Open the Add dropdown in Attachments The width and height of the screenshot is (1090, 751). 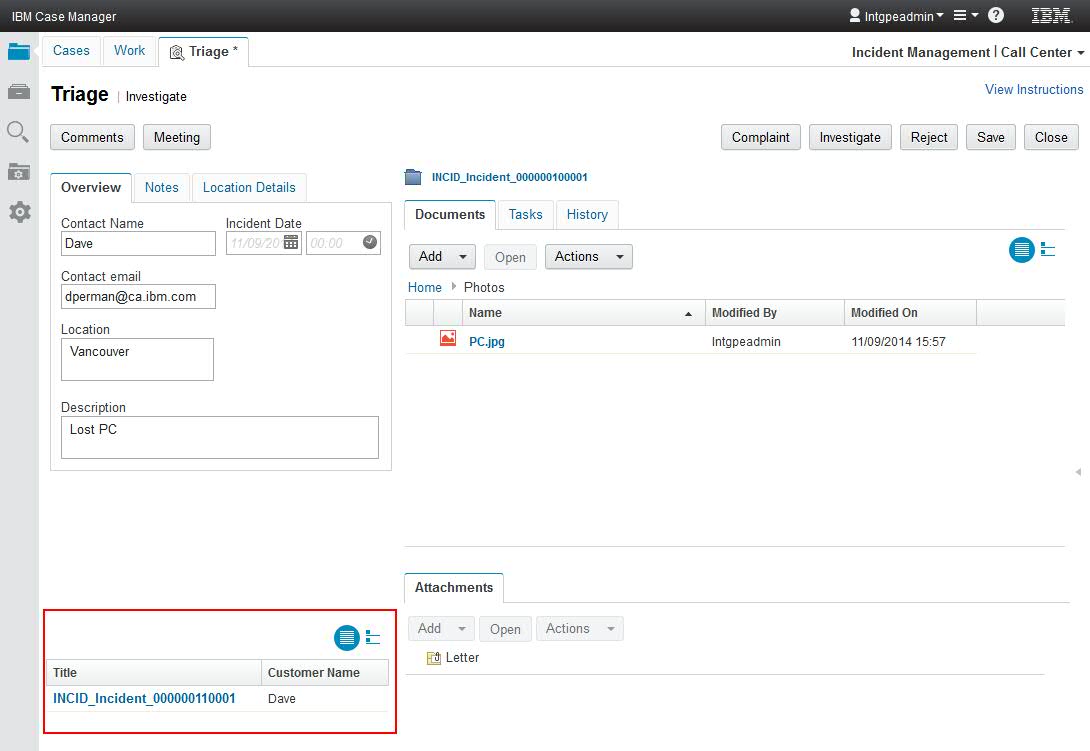pos(441,629)
